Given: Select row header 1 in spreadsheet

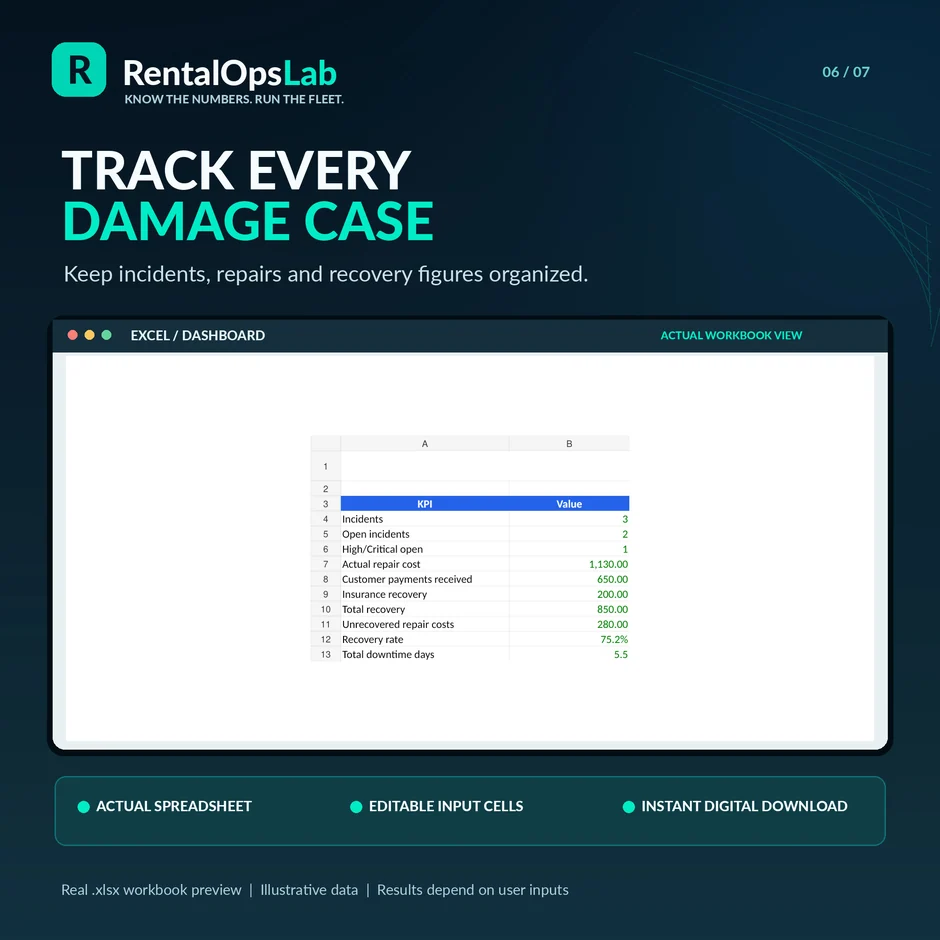Looking at the screenshot, I should tap(326, 466).
